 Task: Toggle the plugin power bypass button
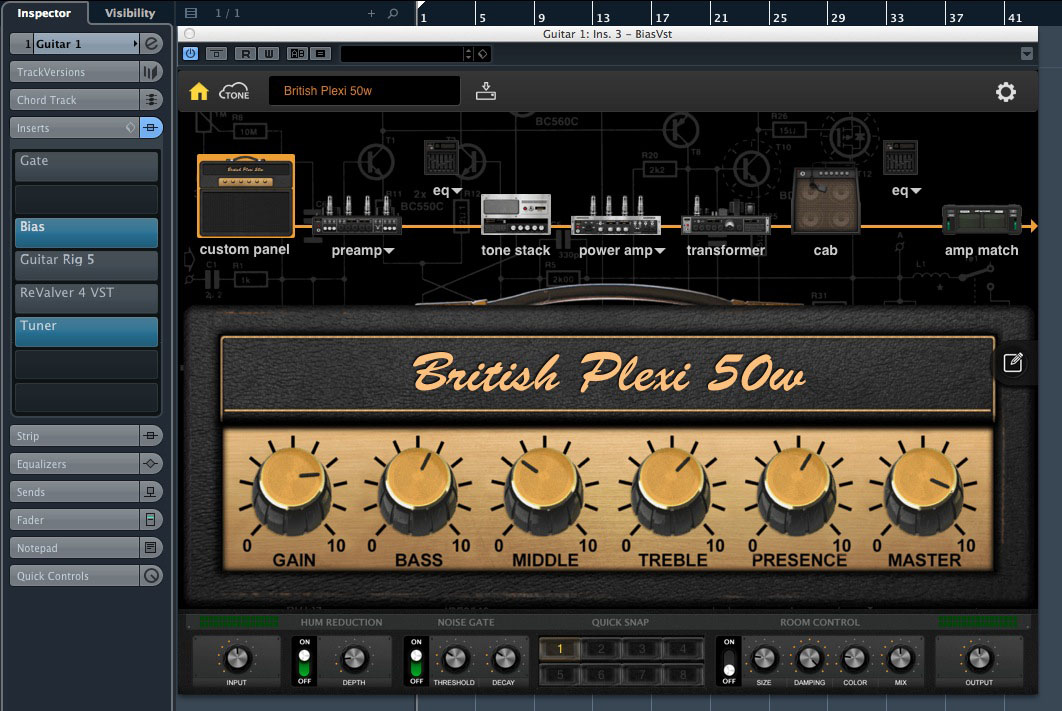tap(190, 53)
